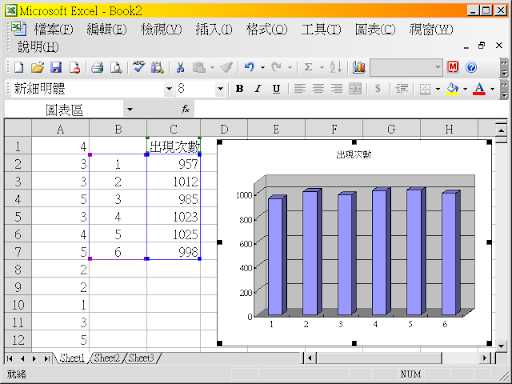
Task: Click the Redo arrow icon
Action: (276, 68)
